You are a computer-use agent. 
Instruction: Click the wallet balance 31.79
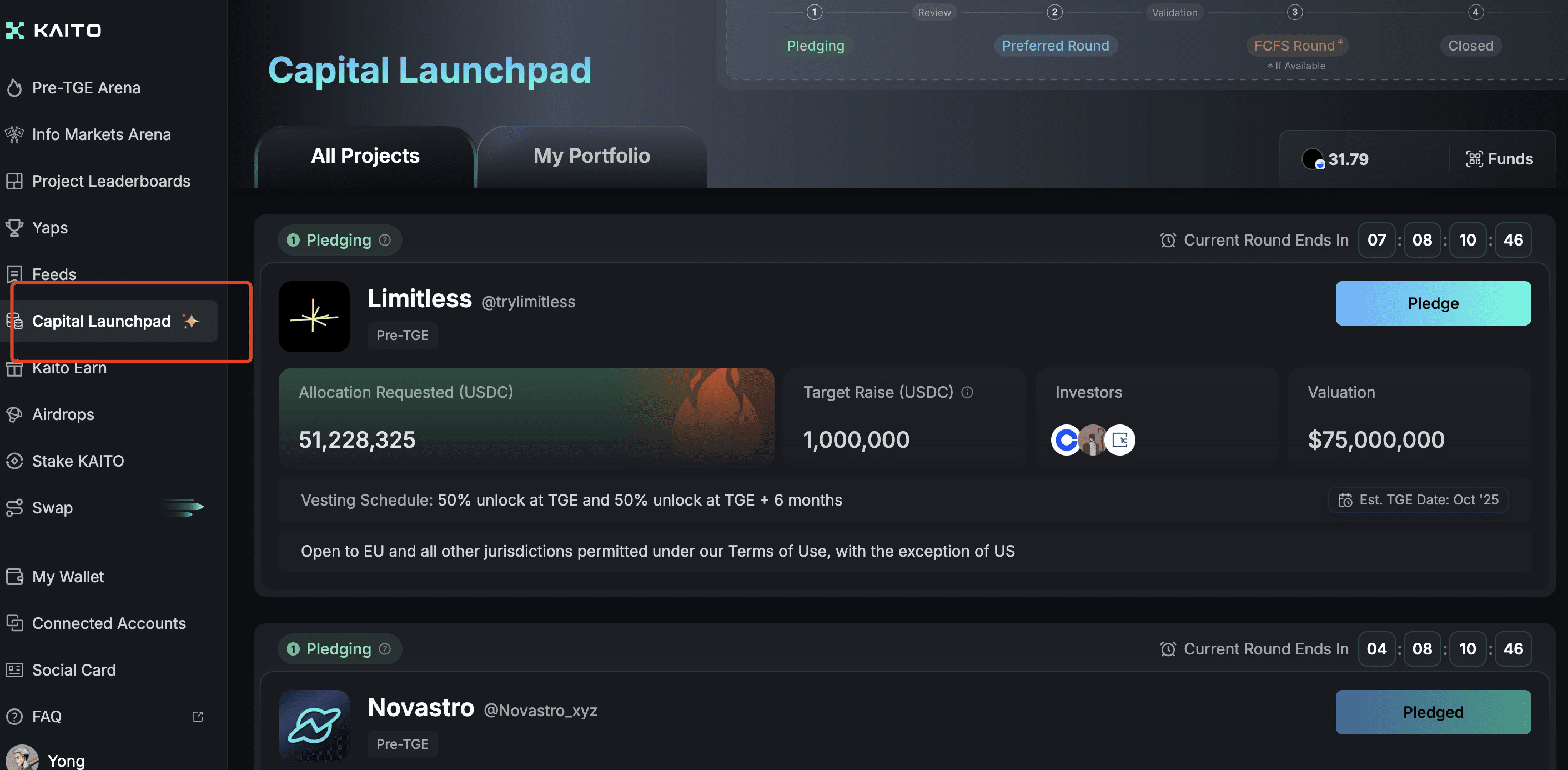[x=1347, y=159]
